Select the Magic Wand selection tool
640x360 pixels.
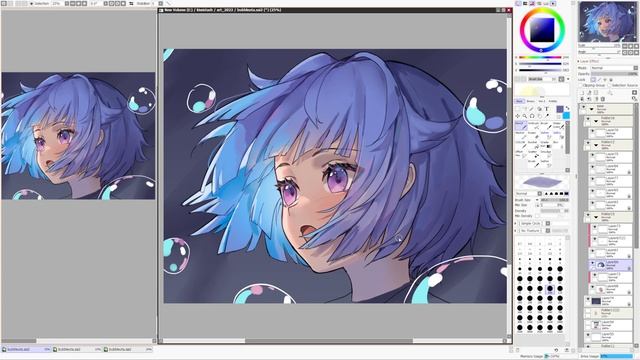click(x=531, y=109)
